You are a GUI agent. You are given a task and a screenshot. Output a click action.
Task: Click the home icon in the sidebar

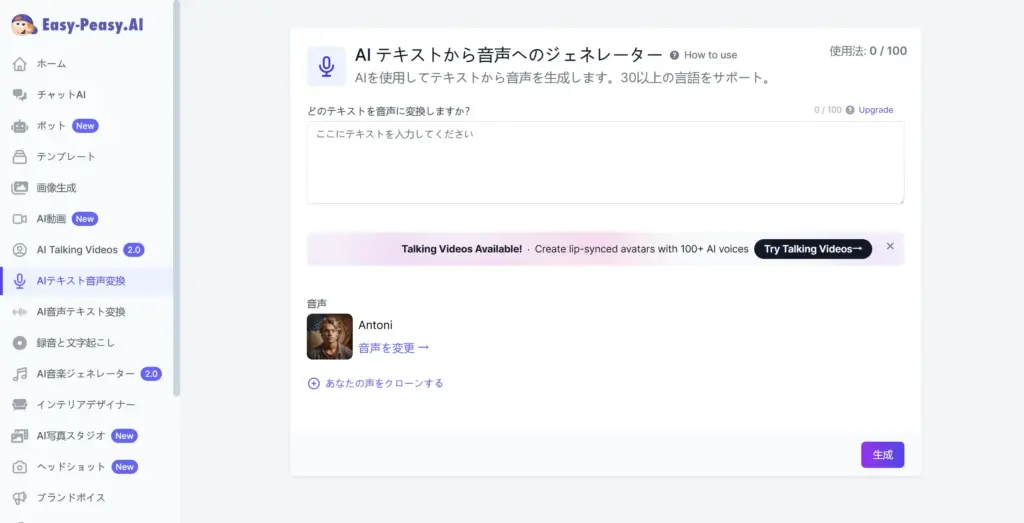click(x=19, y=64)
